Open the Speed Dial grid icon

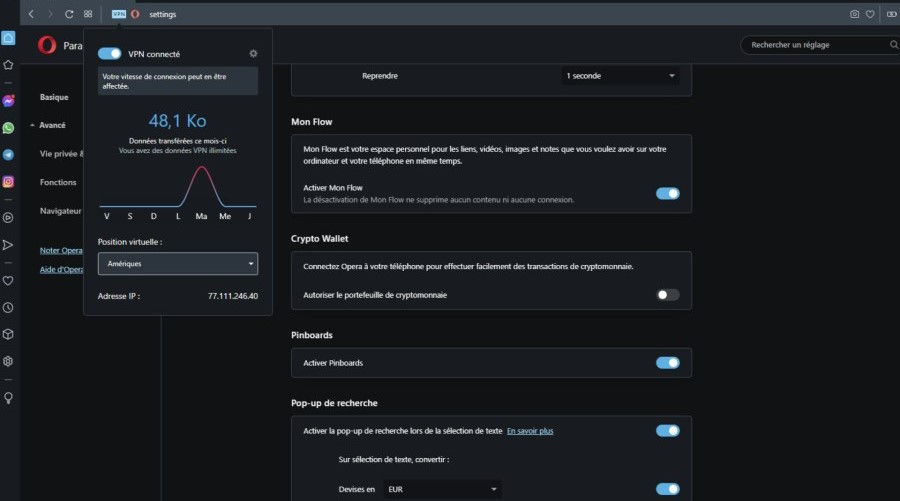click(x=88, y=14)
